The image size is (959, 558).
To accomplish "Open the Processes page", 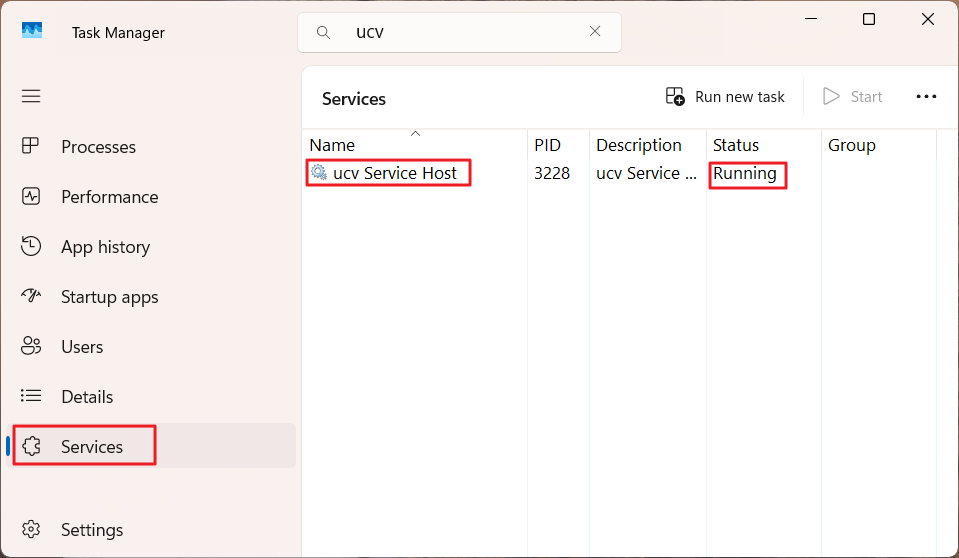I will 98,147.
